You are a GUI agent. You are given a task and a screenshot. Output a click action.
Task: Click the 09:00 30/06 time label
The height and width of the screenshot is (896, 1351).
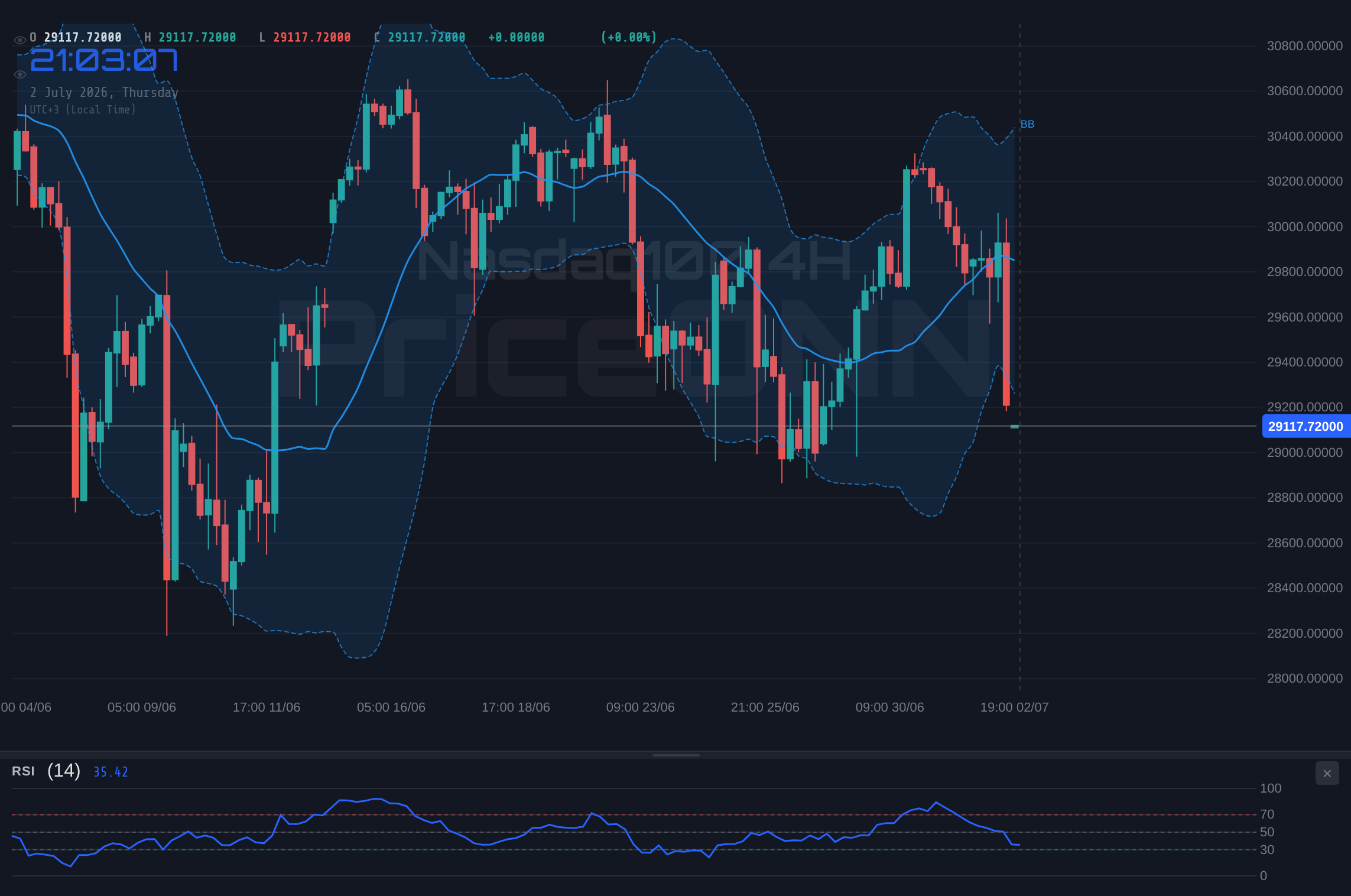890,707
